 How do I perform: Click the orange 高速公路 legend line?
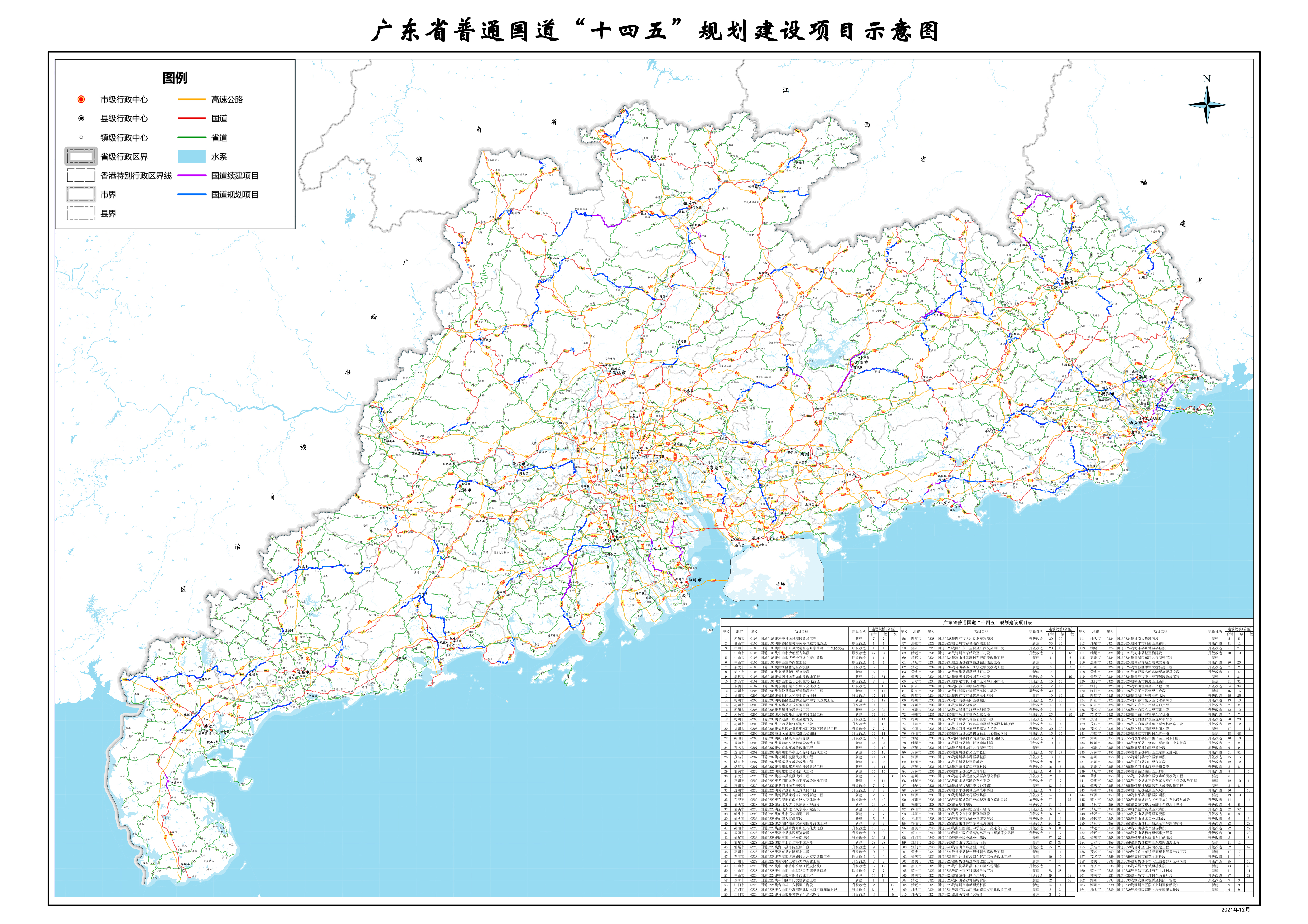coord(191,100)
